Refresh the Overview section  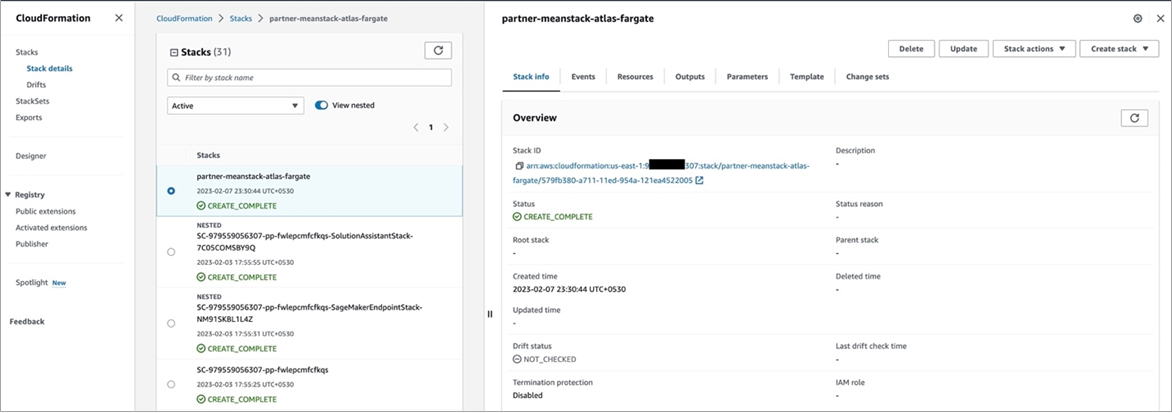1134,118
